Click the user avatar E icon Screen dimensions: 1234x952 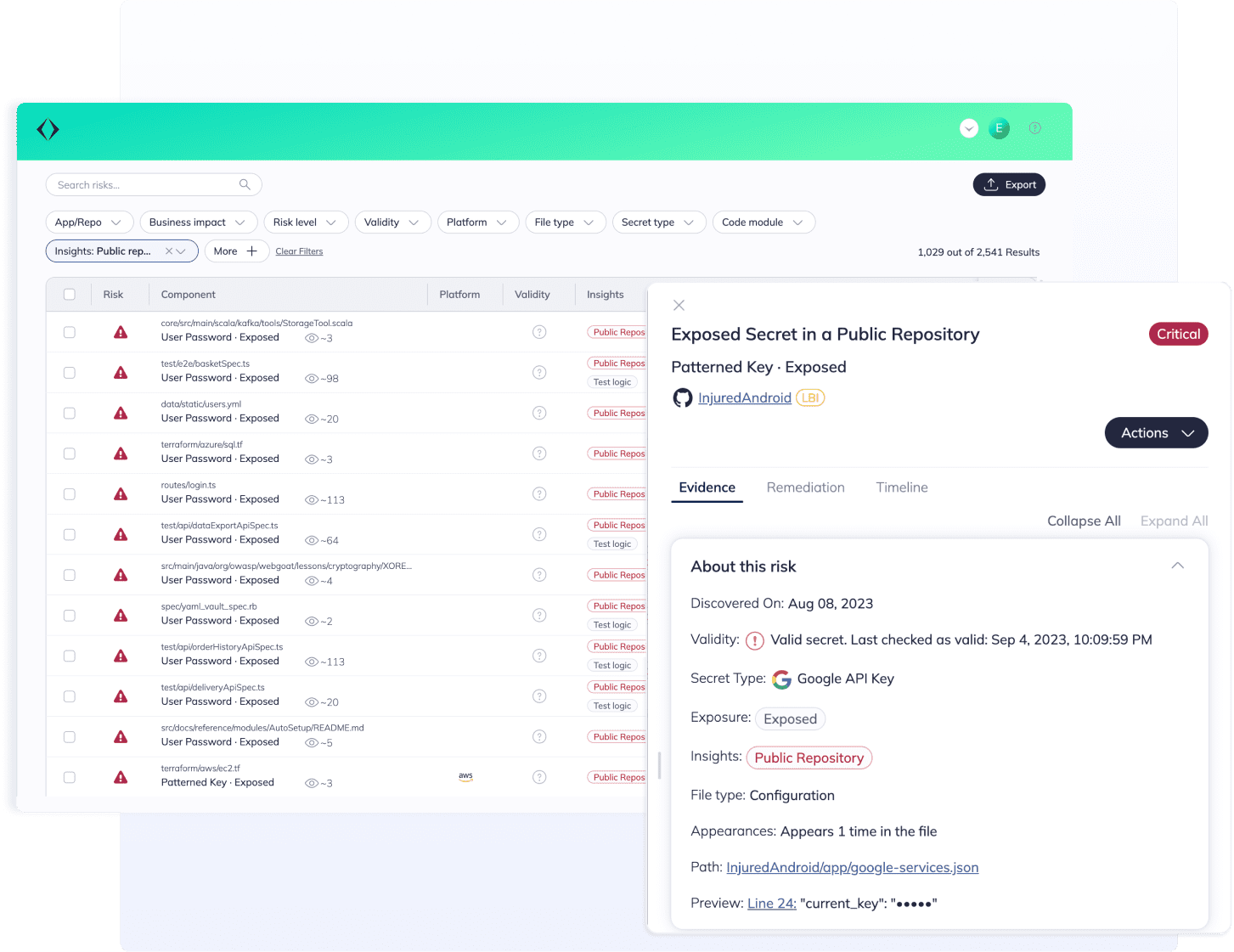[999, 128]
